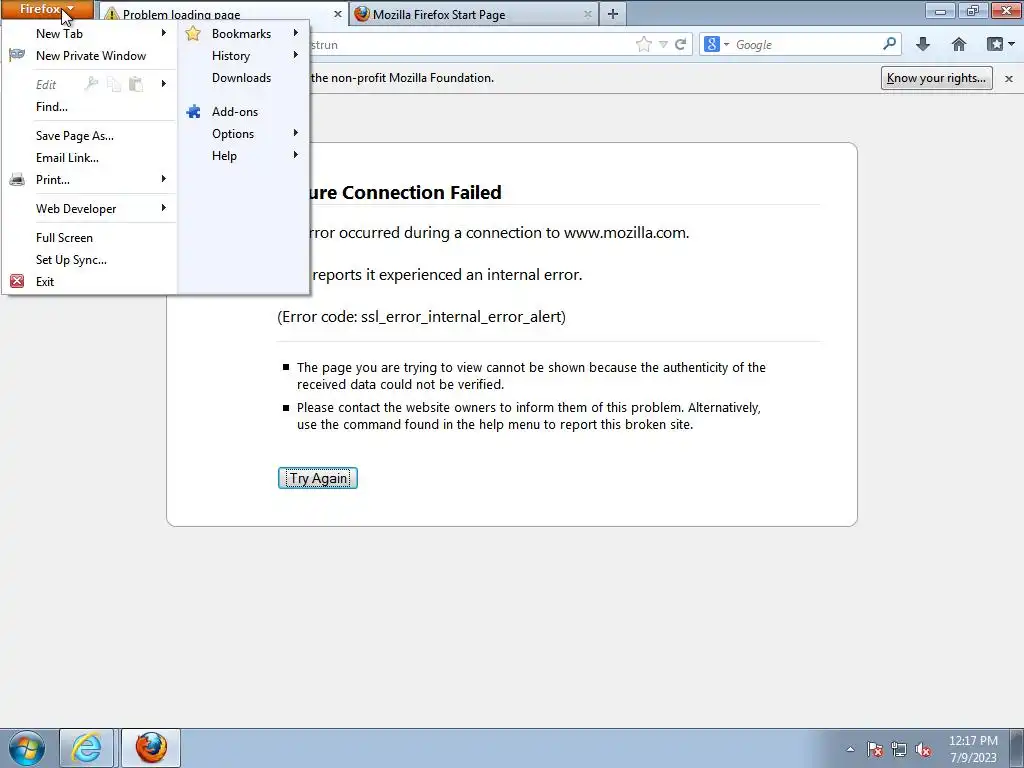Viewport: 1024px width, 768px height.
Task: Open Windows Start menu orb
Action: (x=27, y=748)
